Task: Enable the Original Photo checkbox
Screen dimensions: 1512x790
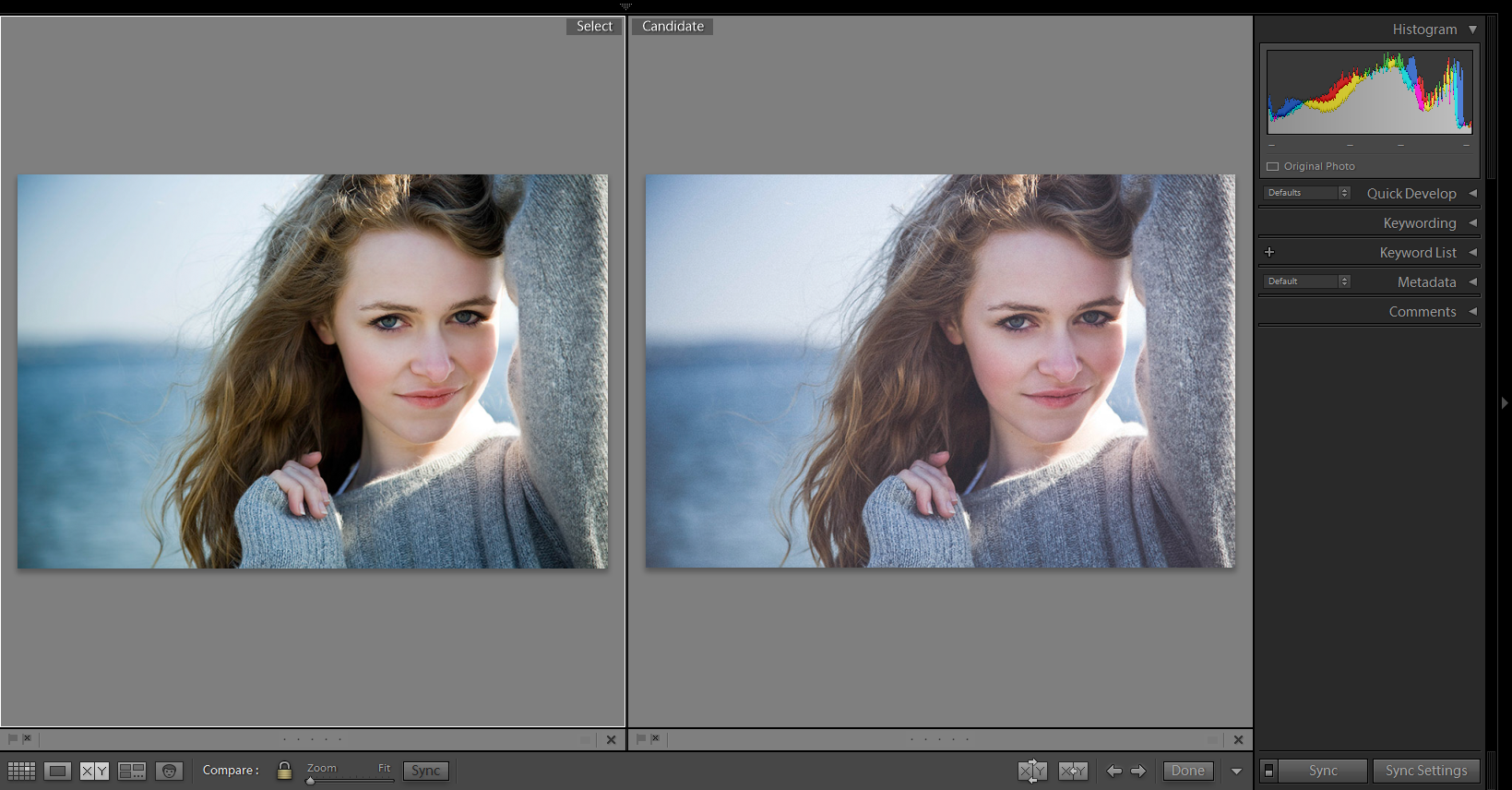Action: [1273, 167]
